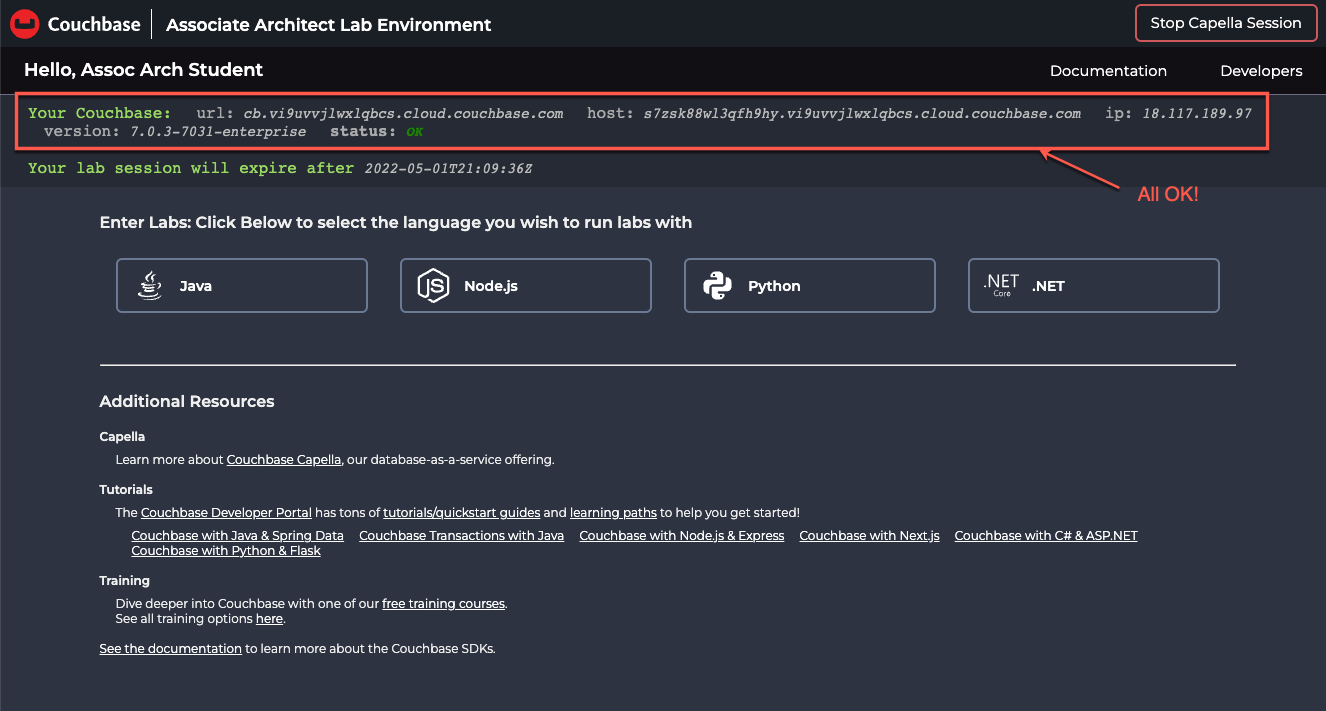Open tutorials/quickstart guides link

pos(461,512)
